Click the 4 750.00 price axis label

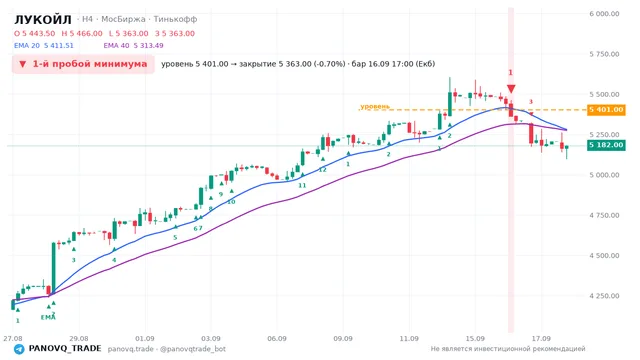pos(604,215)
